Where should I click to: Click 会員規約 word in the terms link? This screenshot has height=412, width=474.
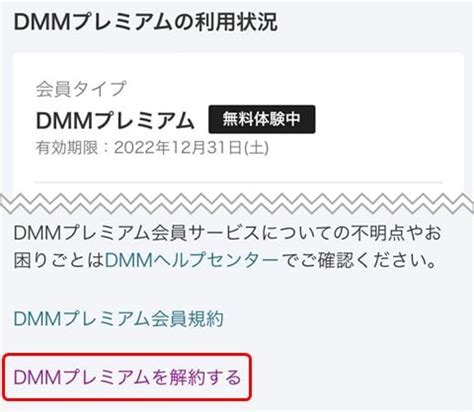[187, 319]
